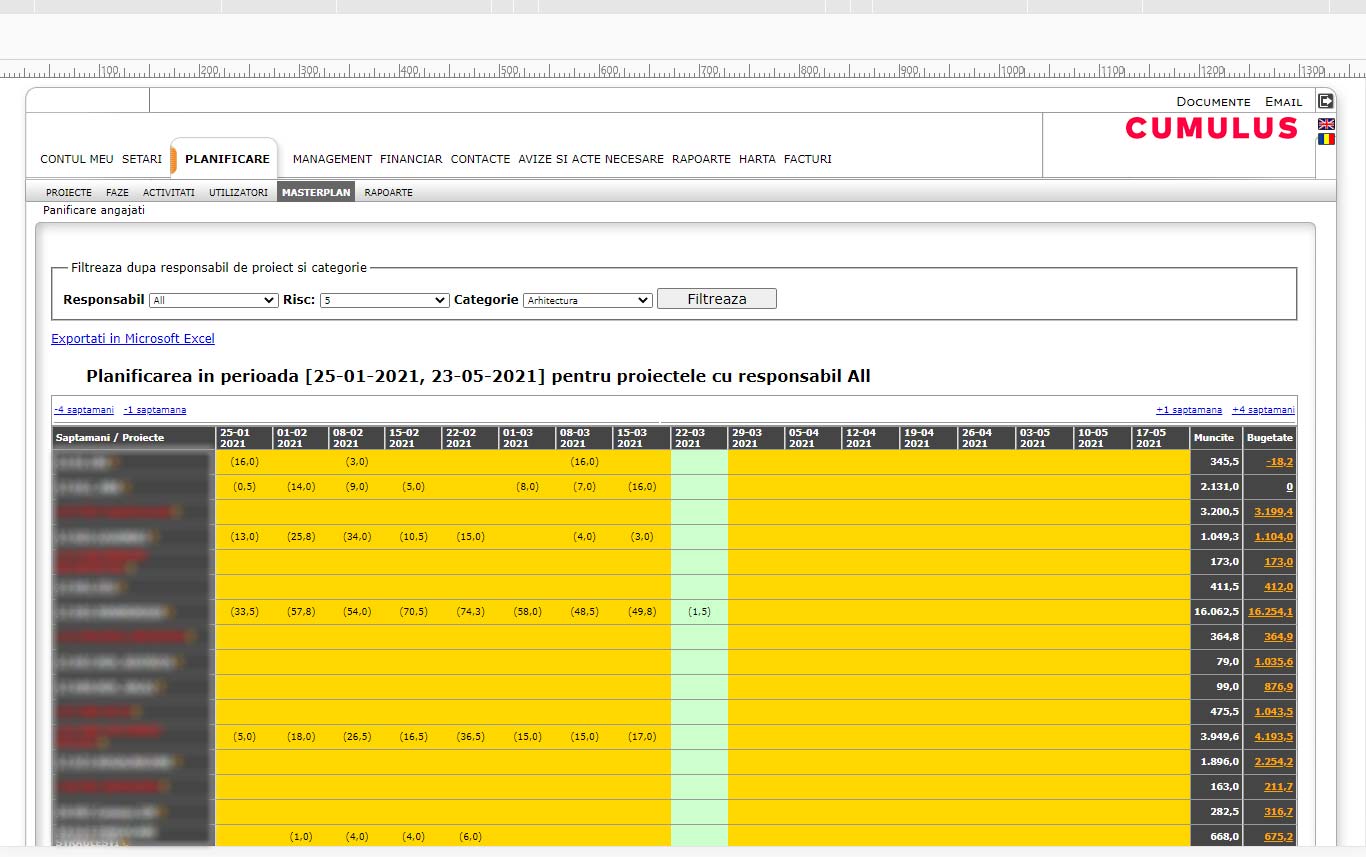
Task: Open the FACTURI menu
Action: (808, 159)
